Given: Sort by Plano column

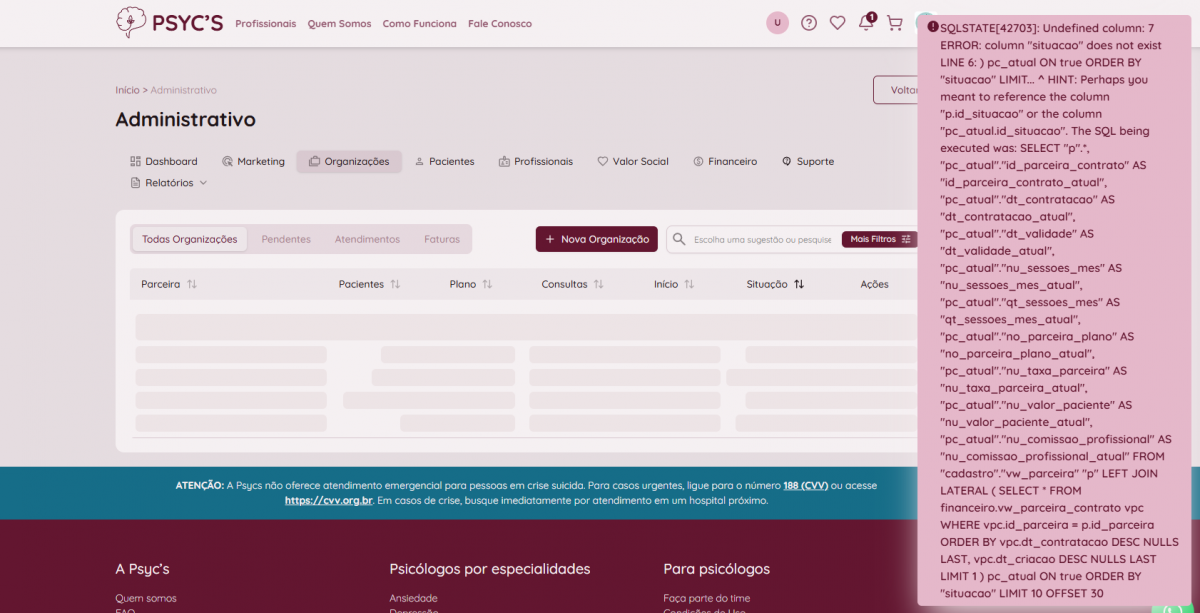Looking at the screenshot, I should coord(471,284).
